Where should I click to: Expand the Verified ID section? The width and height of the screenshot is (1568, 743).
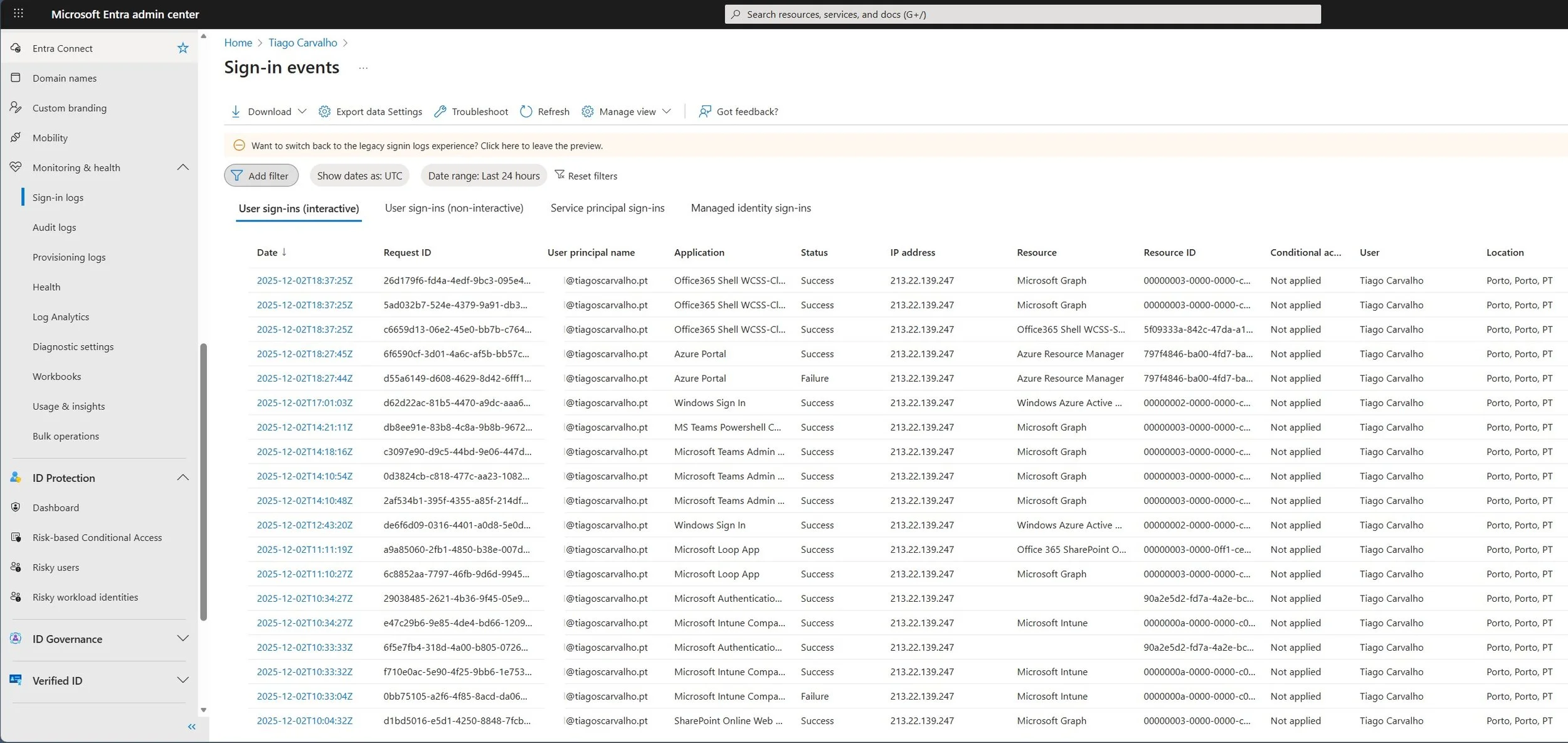click(x=183, y=680)
